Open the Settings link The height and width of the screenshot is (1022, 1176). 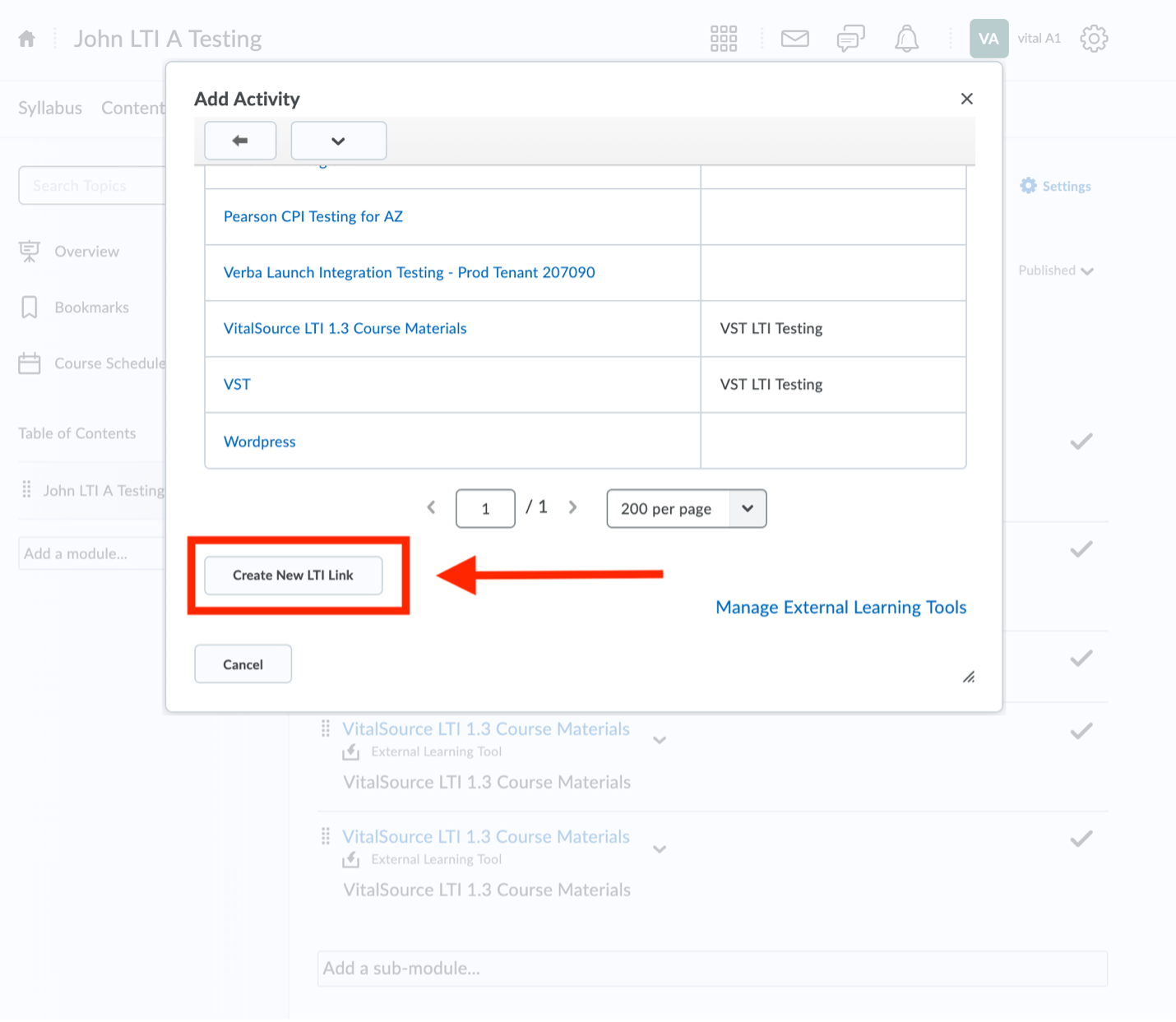1067,187
